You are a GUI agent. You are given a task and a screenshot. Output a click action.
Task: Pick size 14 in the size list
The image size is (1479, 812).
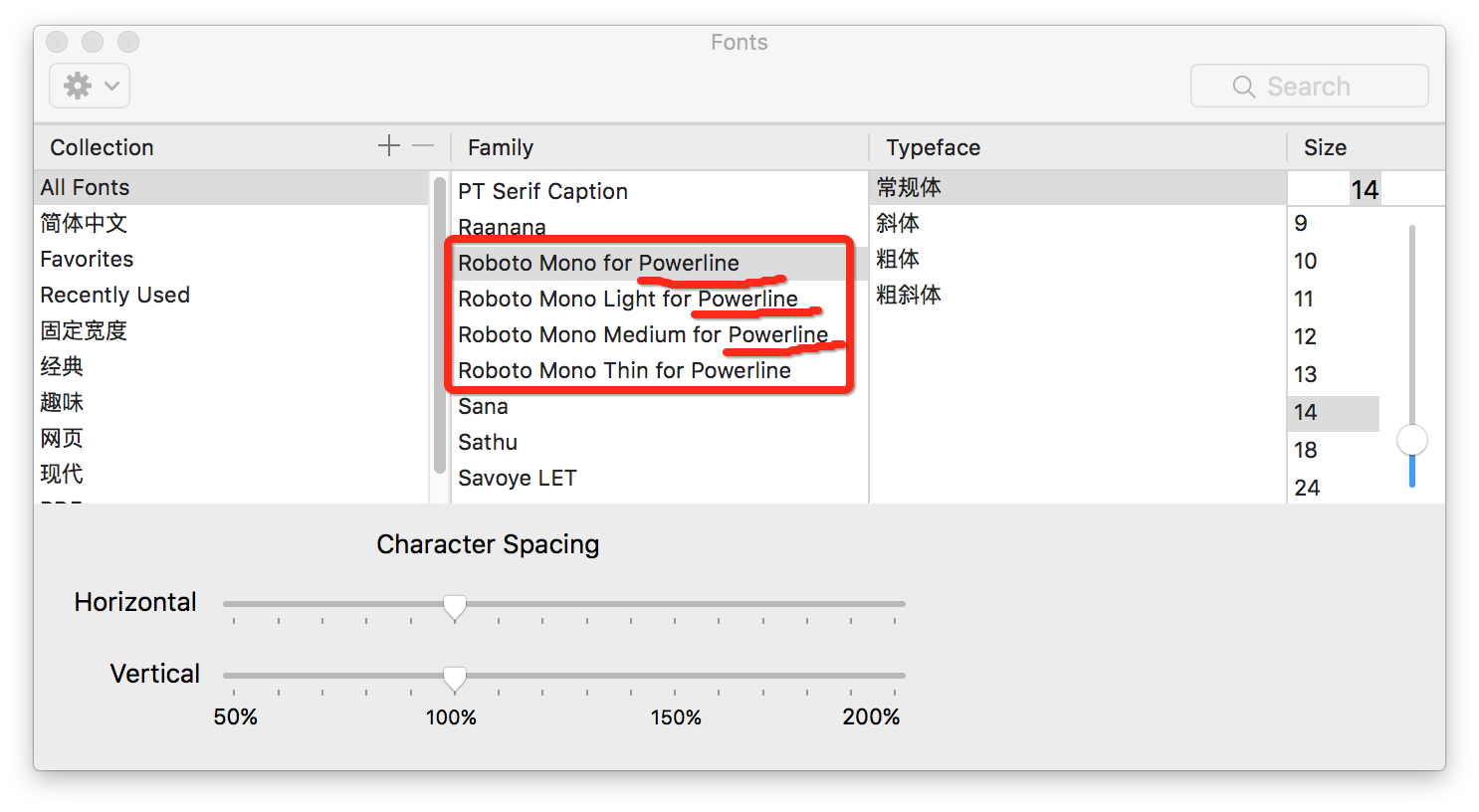coord(1334,412)
